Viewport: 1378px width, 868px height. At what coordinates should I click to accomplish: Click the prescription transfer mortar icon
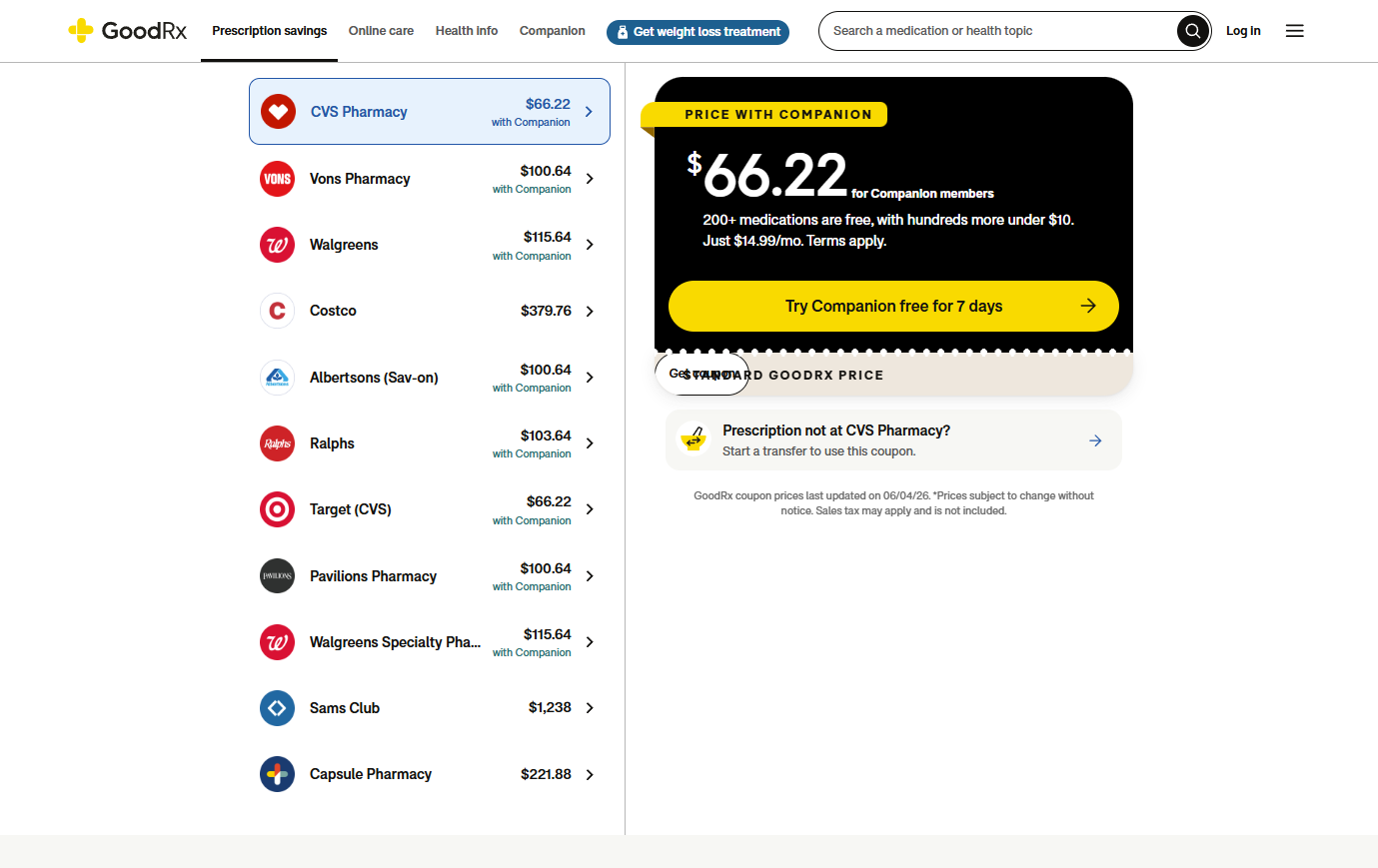(692, 438)
